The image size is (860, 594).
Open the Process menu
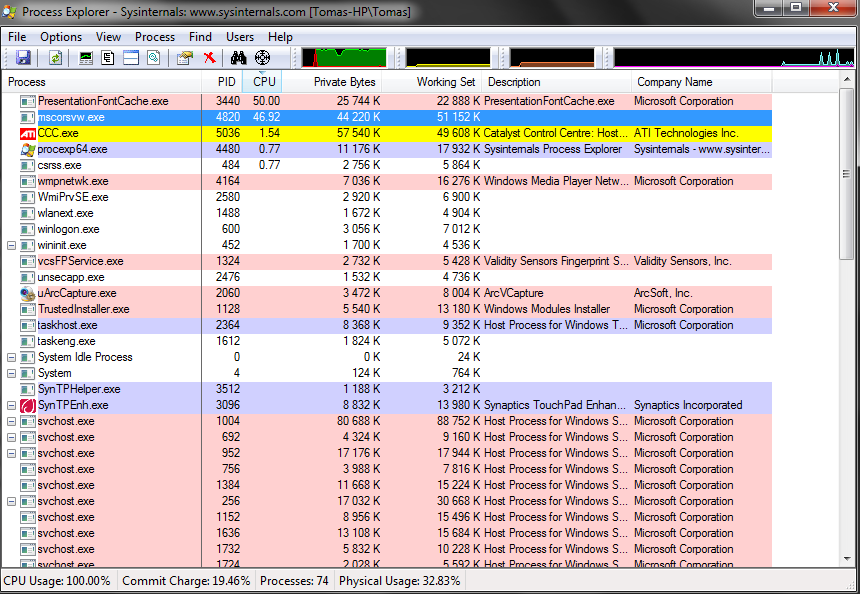[155, 37]
